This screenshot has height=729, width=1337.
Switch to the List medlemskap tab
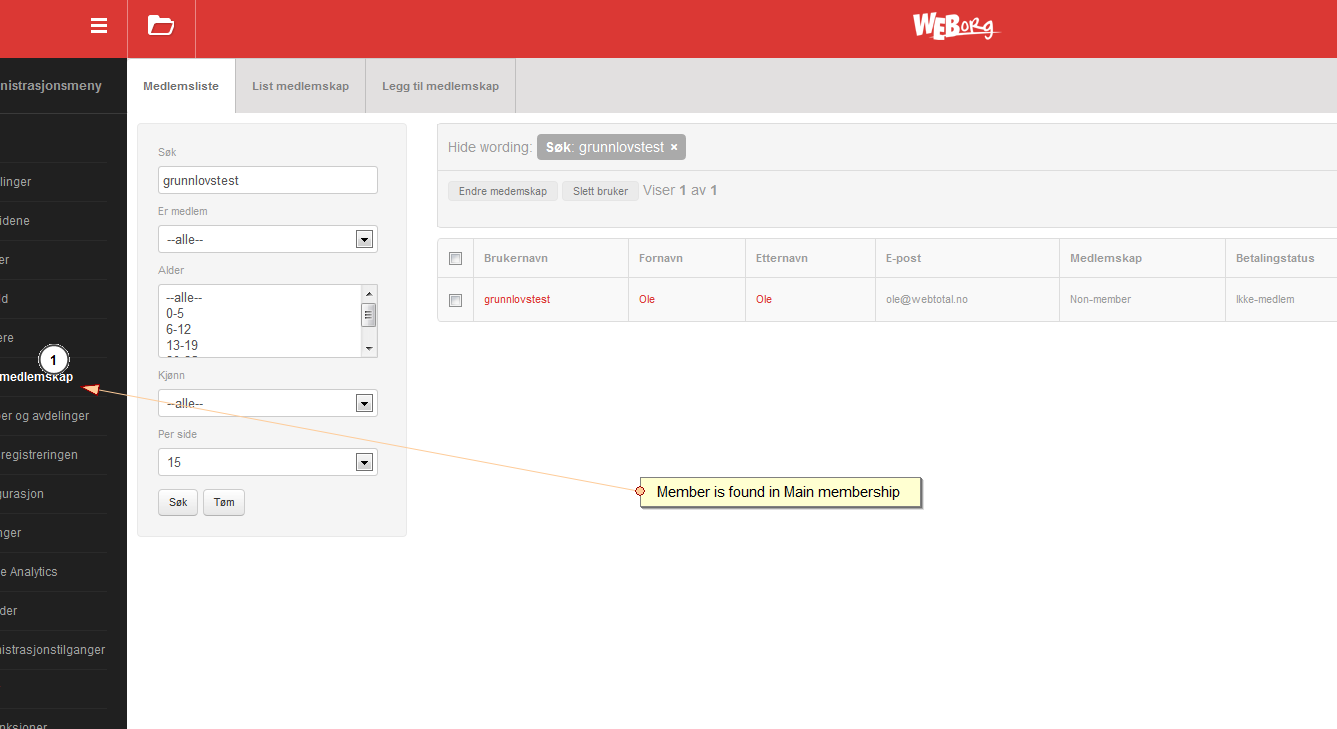coord(301,86)
